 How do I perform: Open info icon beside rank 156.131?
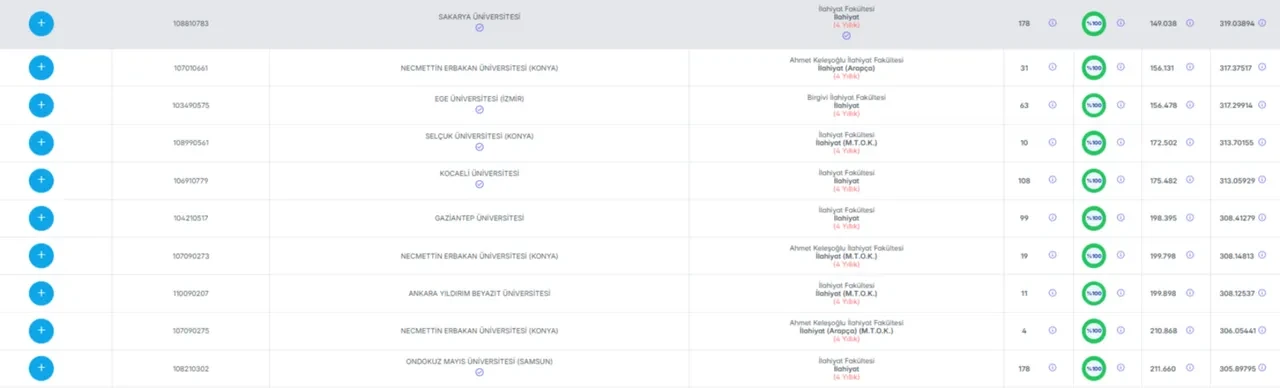(1190, 67)
